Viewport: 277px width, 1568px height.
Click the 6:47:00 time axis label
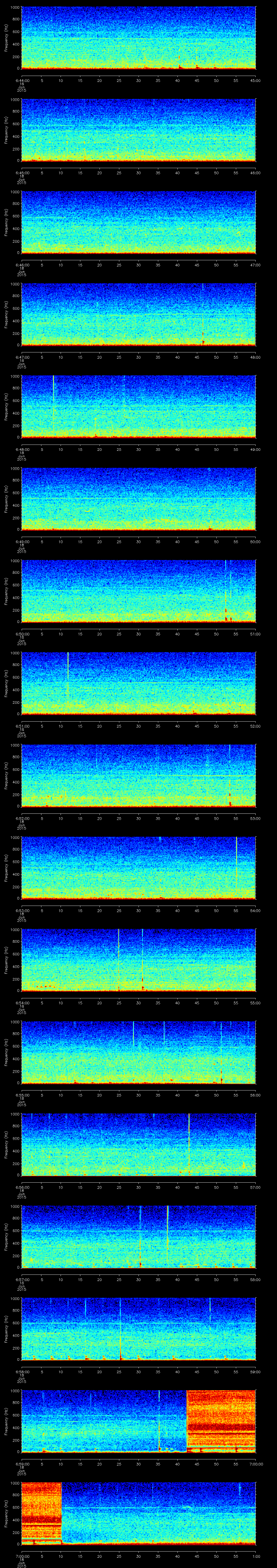click(22, 357)
